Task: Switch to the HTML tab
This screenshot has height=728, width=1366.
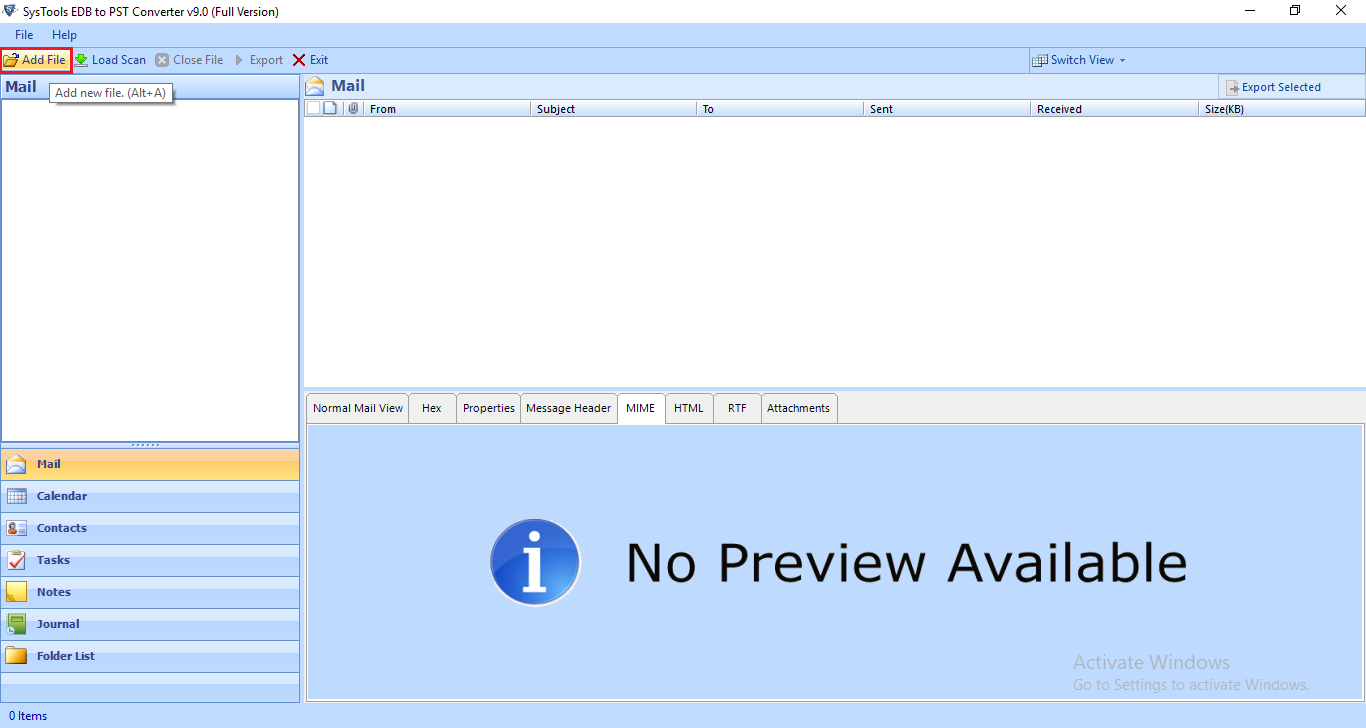Action: pyautogui.click(x=689, y=408)
